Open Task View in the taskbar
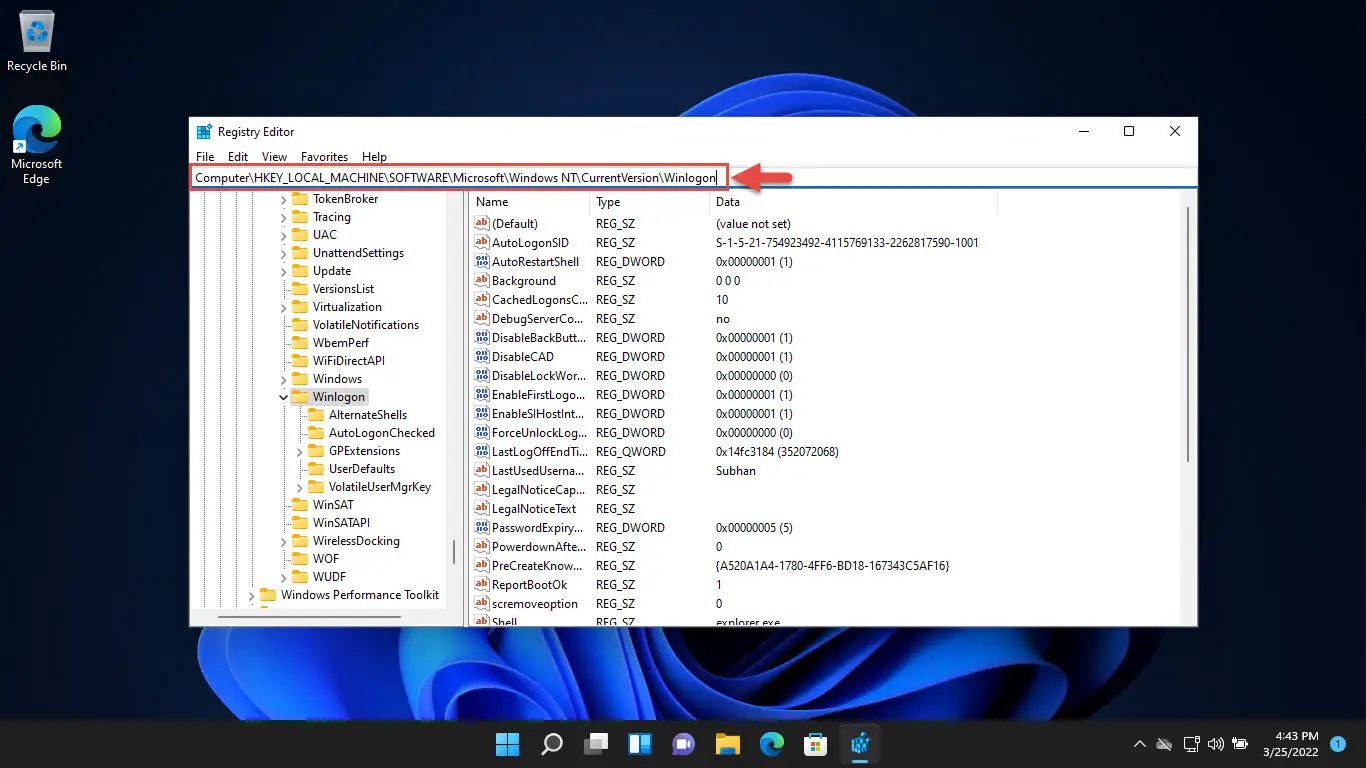Screen dimensions: 1366x768 [596, 744]
